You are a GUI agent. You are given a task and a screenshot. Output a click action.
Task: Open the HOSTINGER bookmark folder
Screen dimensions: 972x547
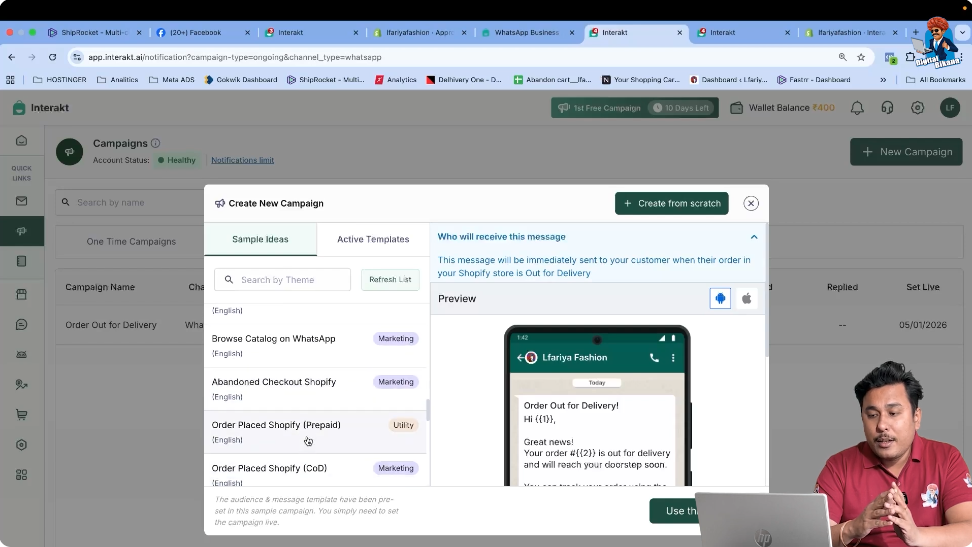tap(60, 79)
